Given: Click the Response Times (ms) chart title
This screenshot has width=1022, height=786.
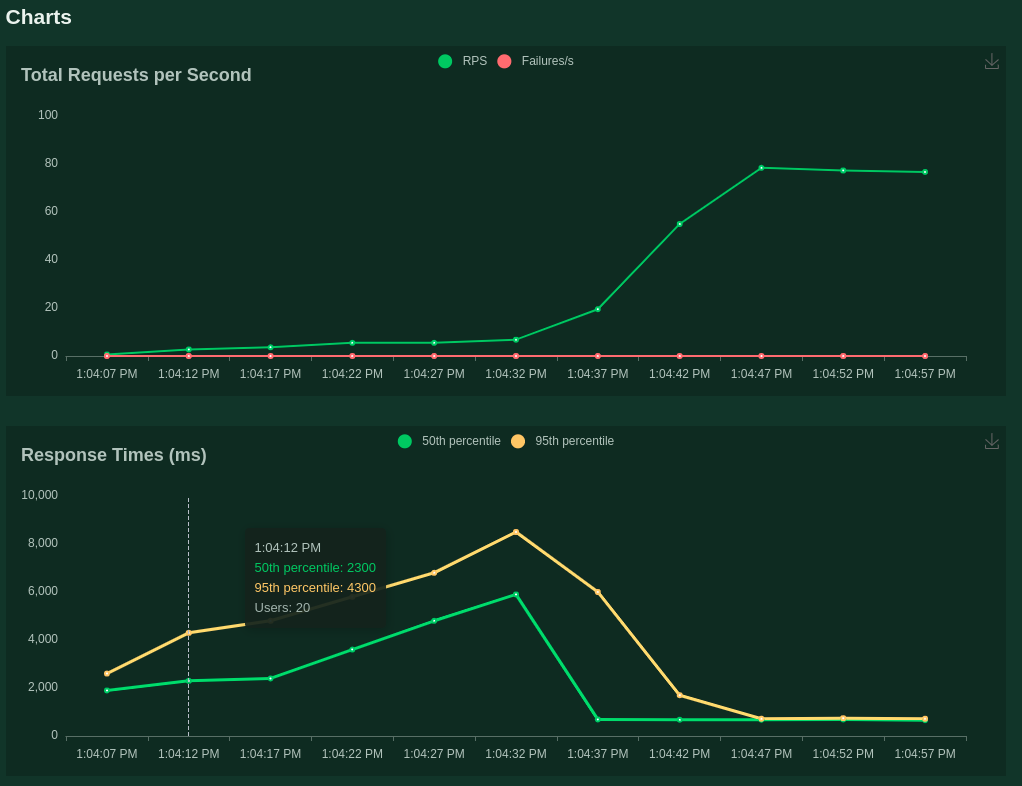Looking at the screenshot, I should 113,455.
